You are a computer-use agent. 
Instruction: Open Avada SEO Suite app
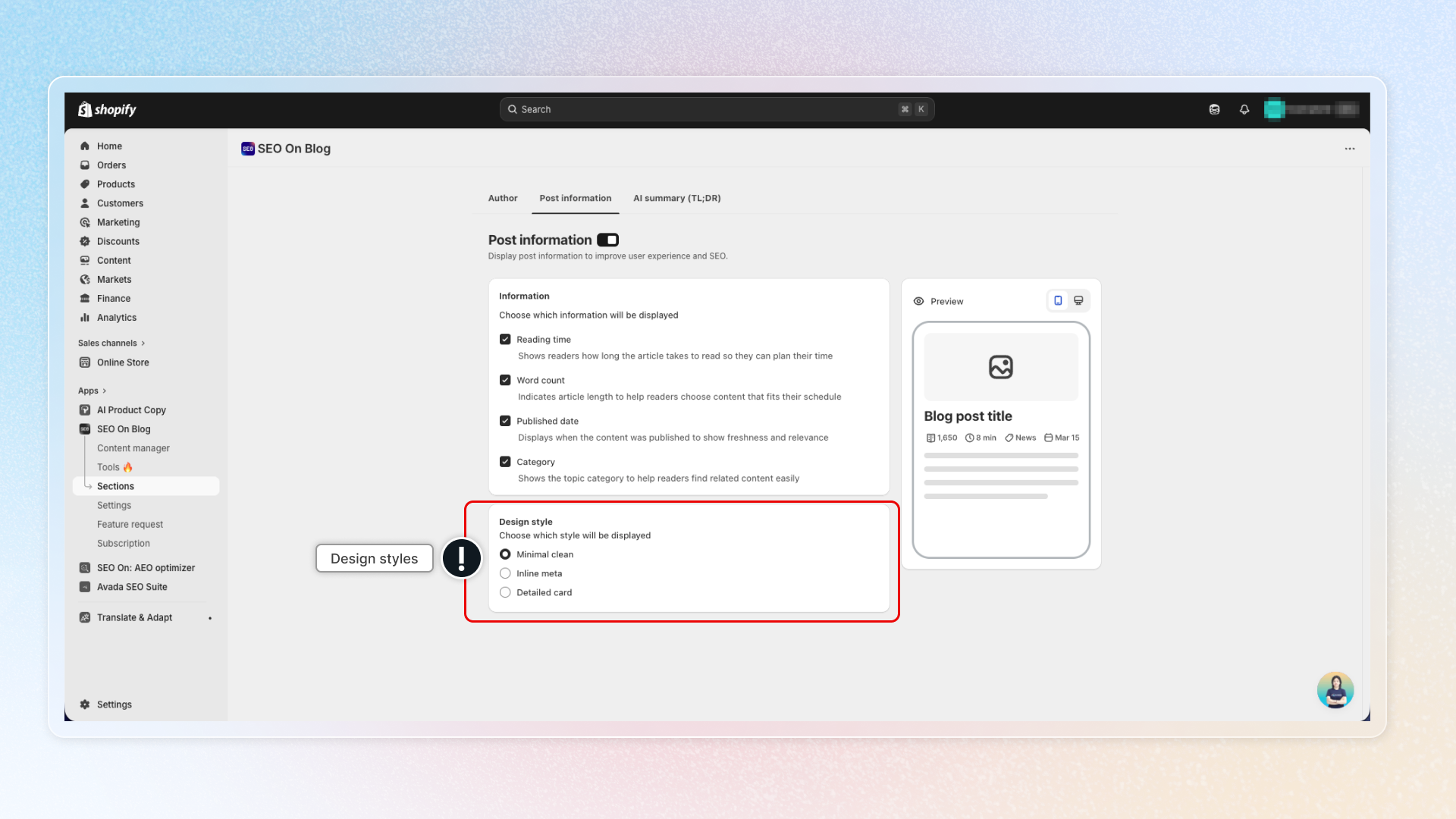tap(132, 587)
